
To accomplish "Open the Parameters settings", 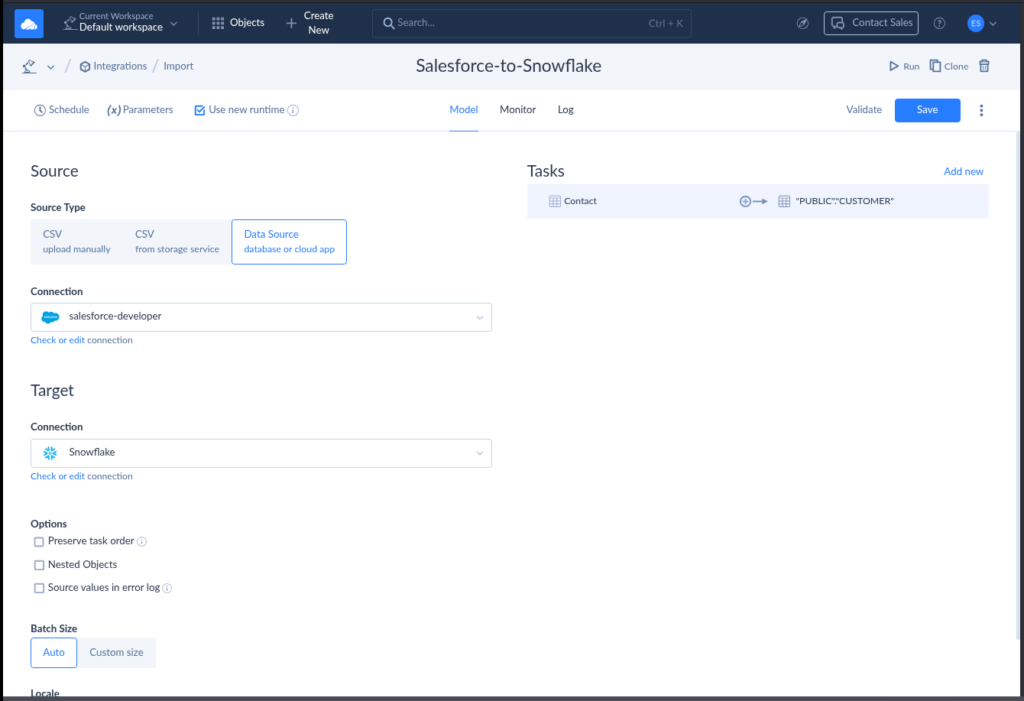I will [140, 110].
